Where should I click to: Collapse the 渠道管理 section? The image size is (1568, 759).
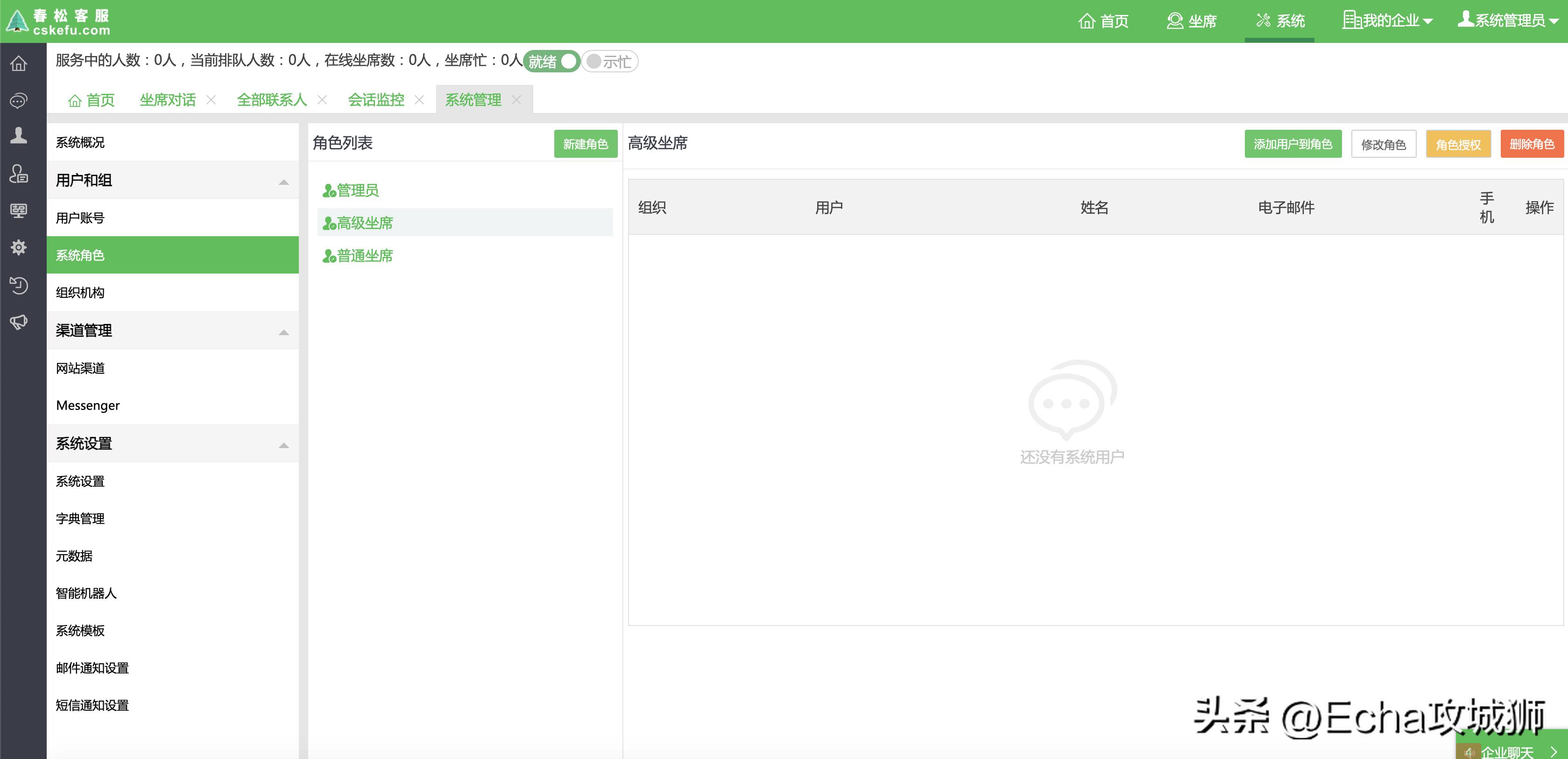point(283,332)
